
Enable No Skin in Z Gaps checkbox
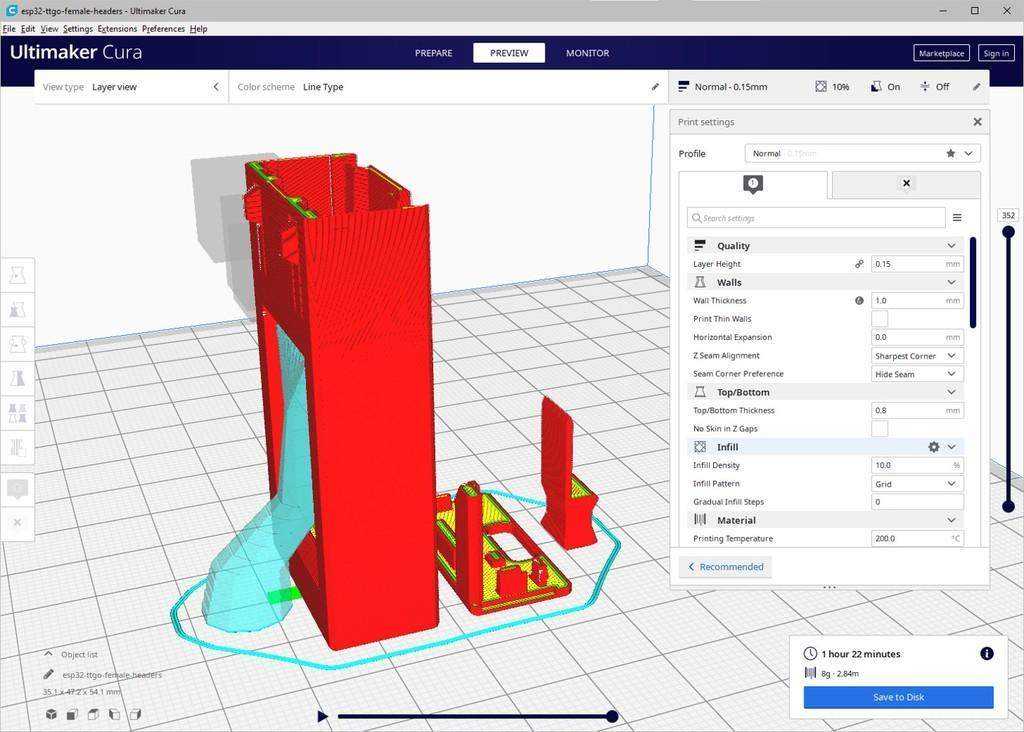[880, 428]
